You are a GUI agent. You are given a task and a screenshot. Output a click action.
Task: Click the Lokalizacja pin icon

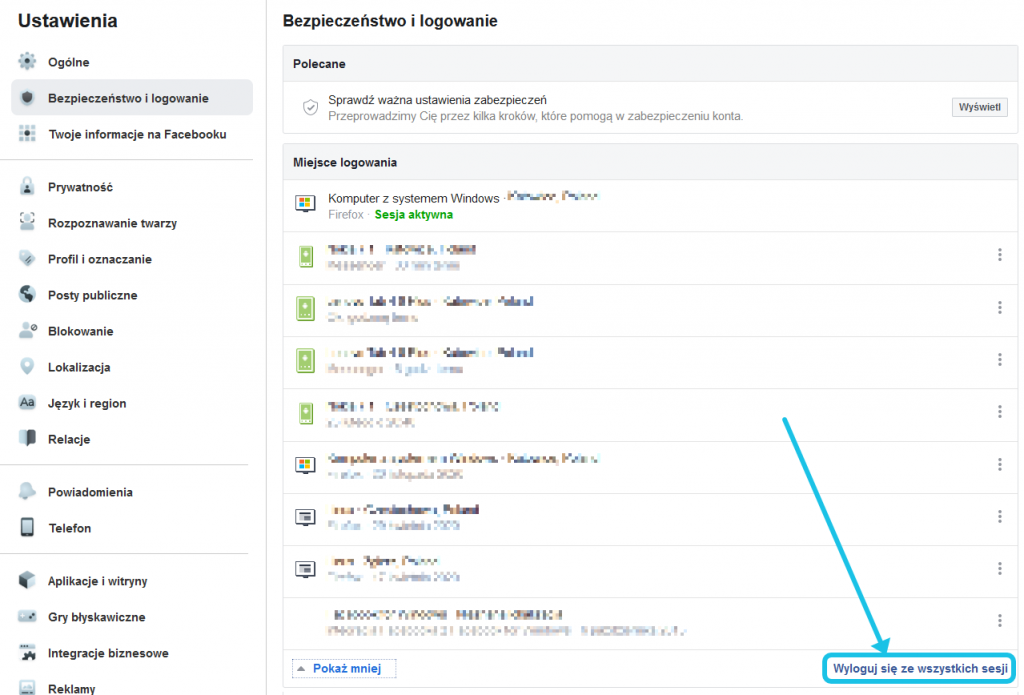click(x=28, y=367)
